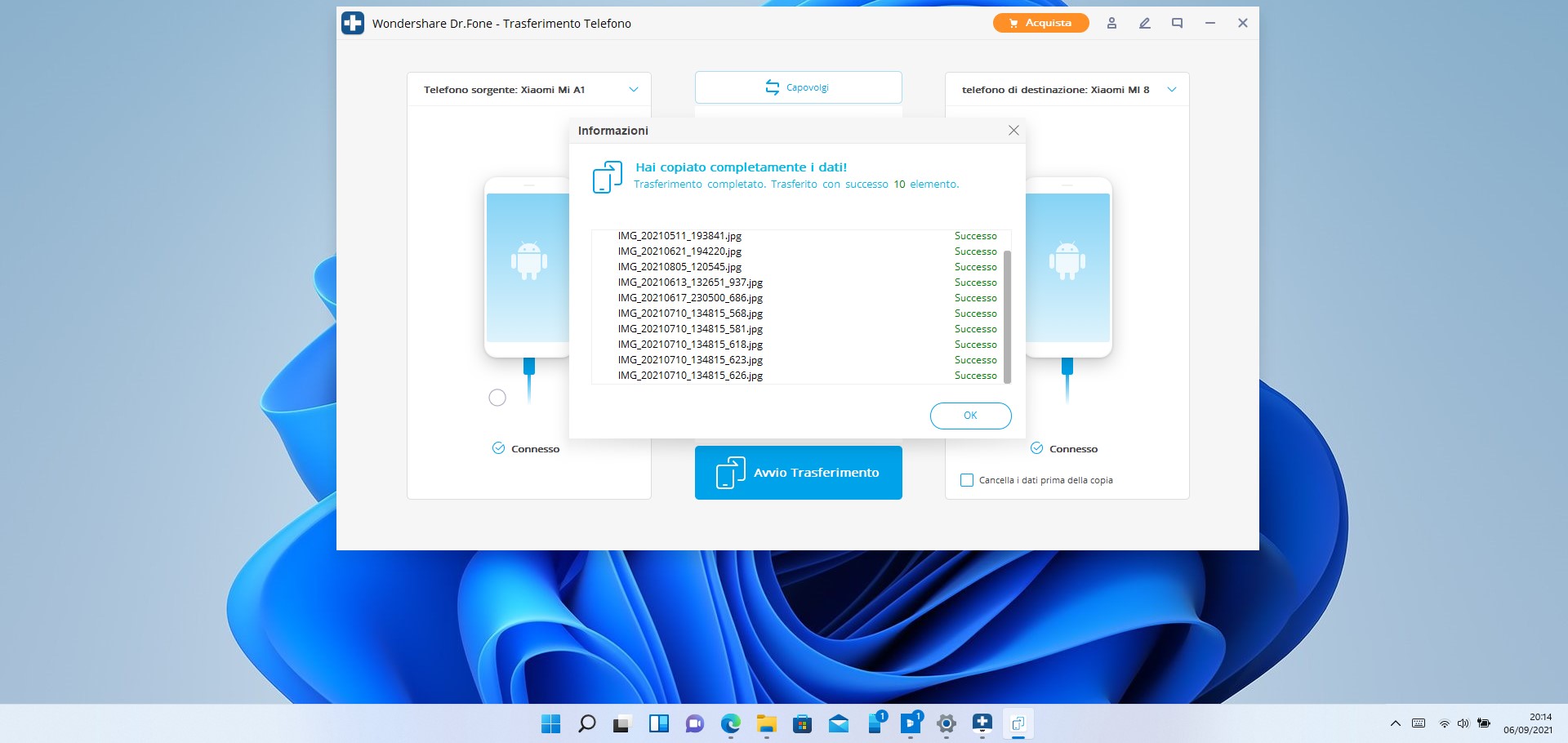Click the copy devices icon in dialog
This screenshot has height=743, width=1568.
coord(607,177)
